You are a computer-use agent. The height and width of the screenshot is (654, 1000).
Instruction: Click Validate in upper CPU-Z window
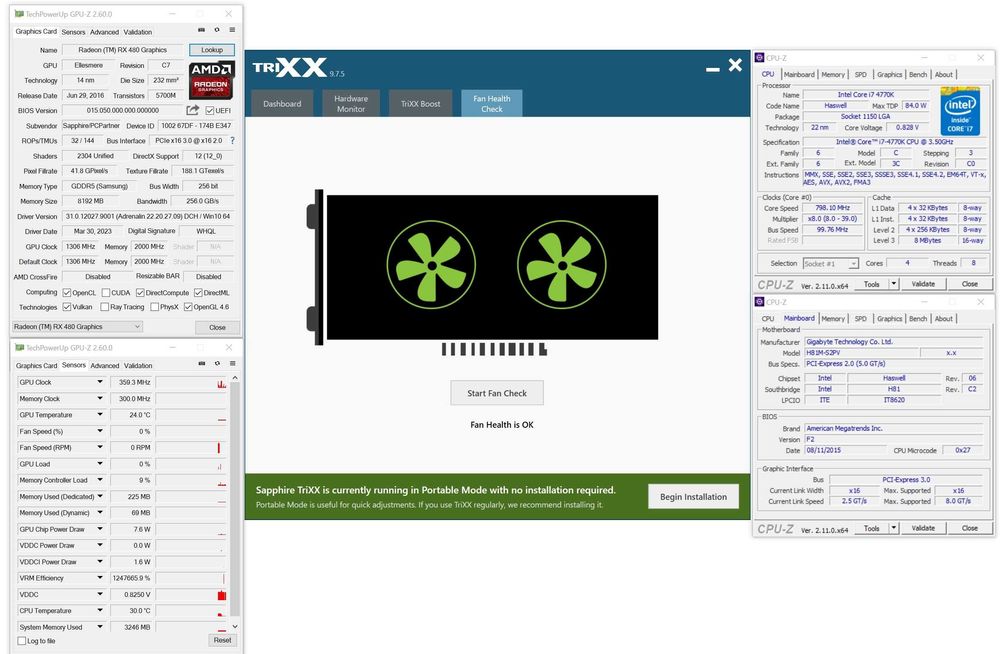(x=923, y=284)
